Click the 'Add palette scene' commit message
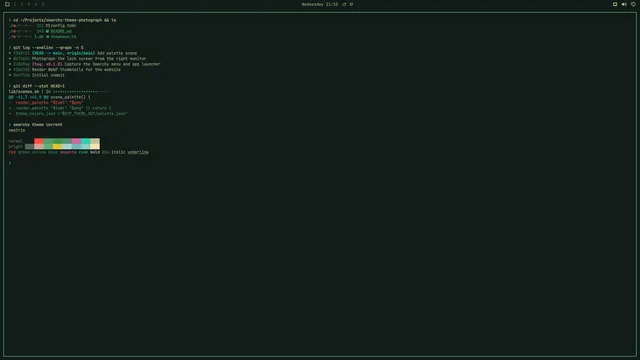Viewport: 640px width, 360px height. click(117, 53)
